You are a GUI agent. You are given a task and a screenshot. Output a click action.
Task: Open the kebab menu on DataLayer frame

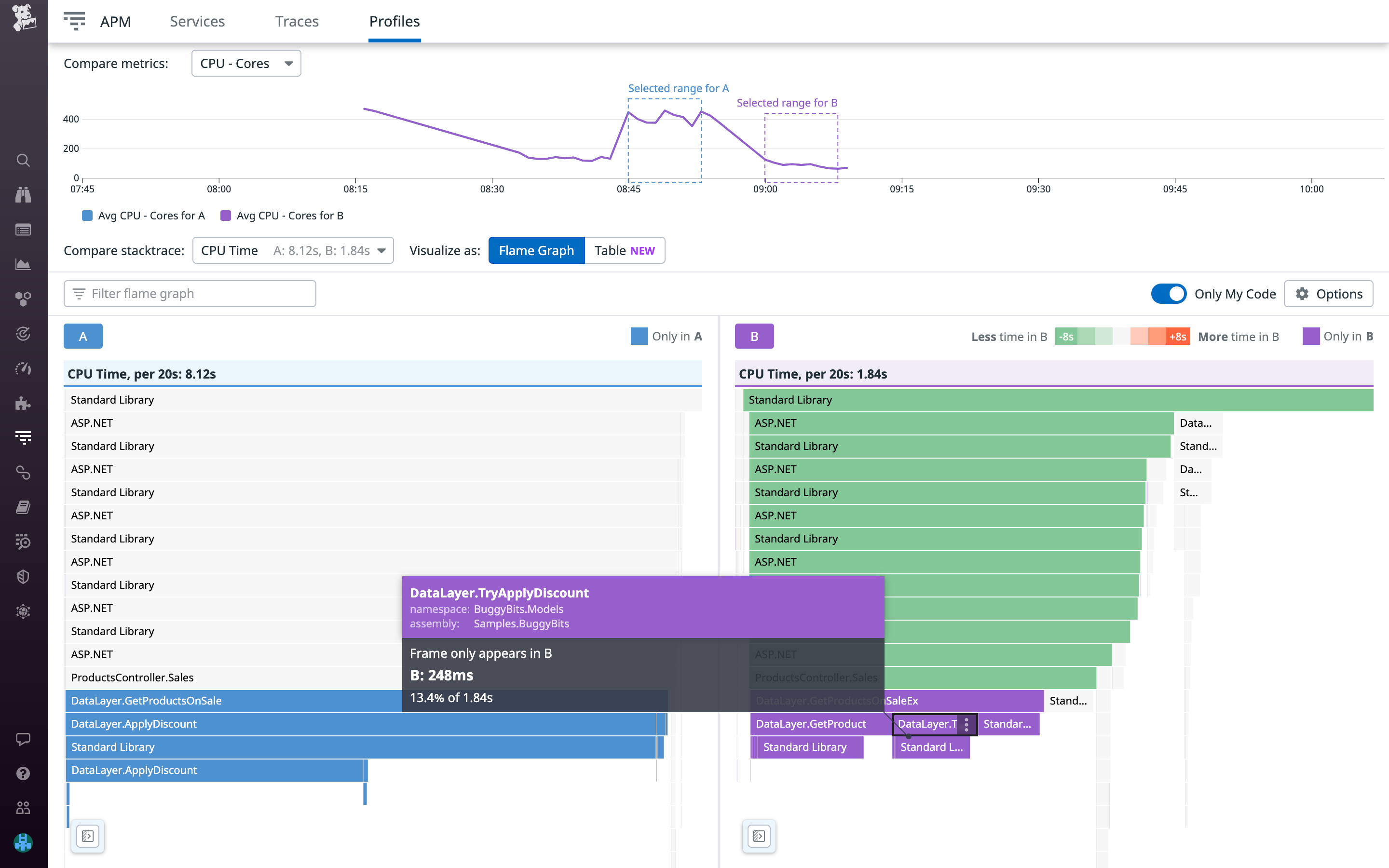967,724
